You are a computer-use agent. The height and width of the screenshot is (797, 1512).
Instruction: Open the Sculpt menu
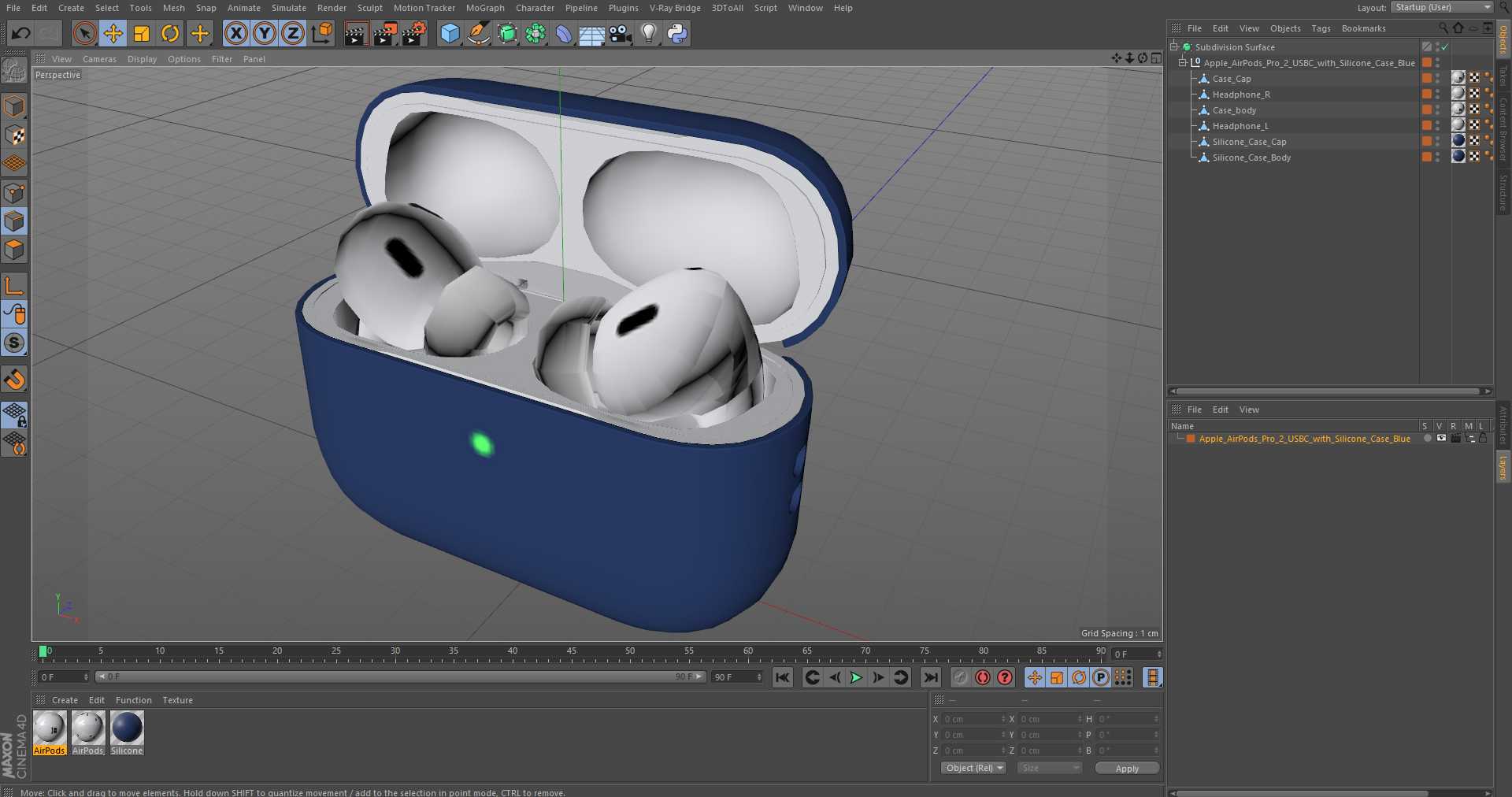(369, 8)
